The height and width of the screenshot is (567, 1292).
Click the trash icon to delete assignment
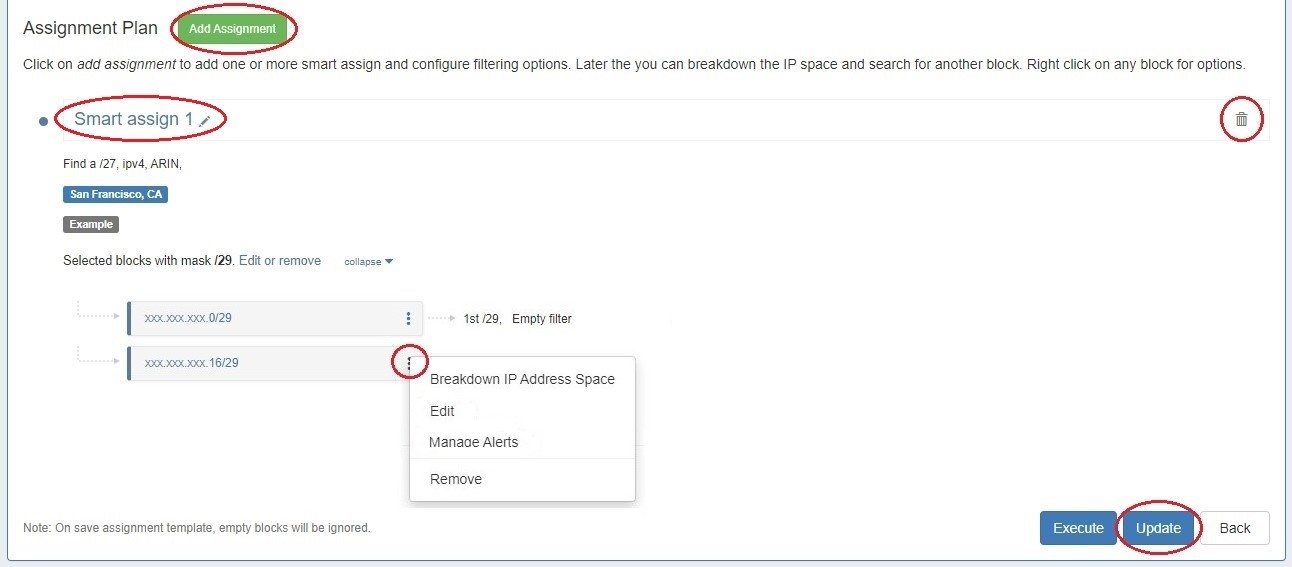tap(1241, 120)
